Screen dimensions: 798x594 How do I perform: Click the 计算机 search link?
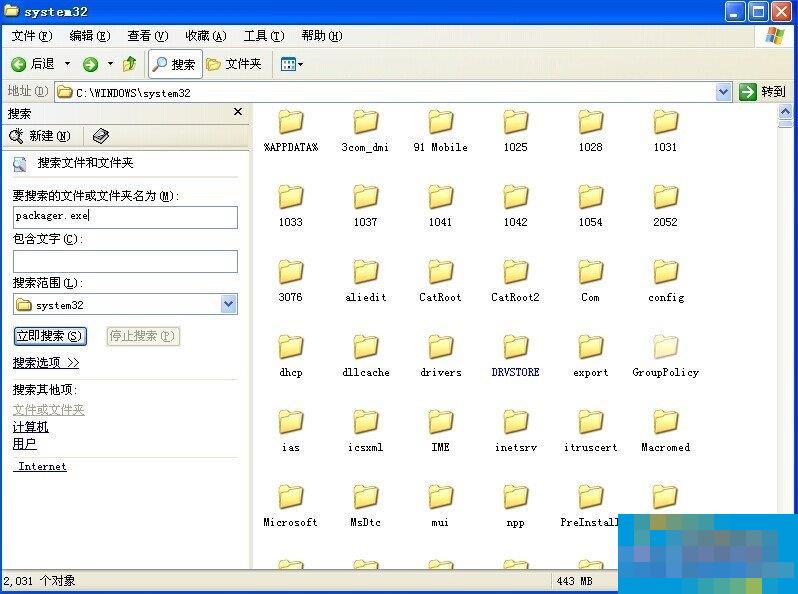pyautogui.click(x=31, y=427)
